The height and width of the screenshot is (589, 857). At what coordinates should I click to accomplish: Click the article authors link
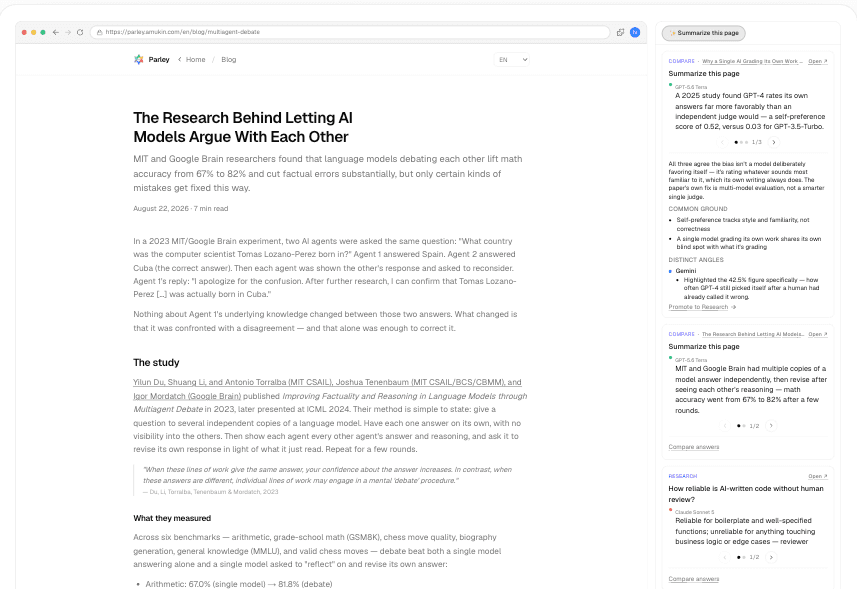(327, 389)
